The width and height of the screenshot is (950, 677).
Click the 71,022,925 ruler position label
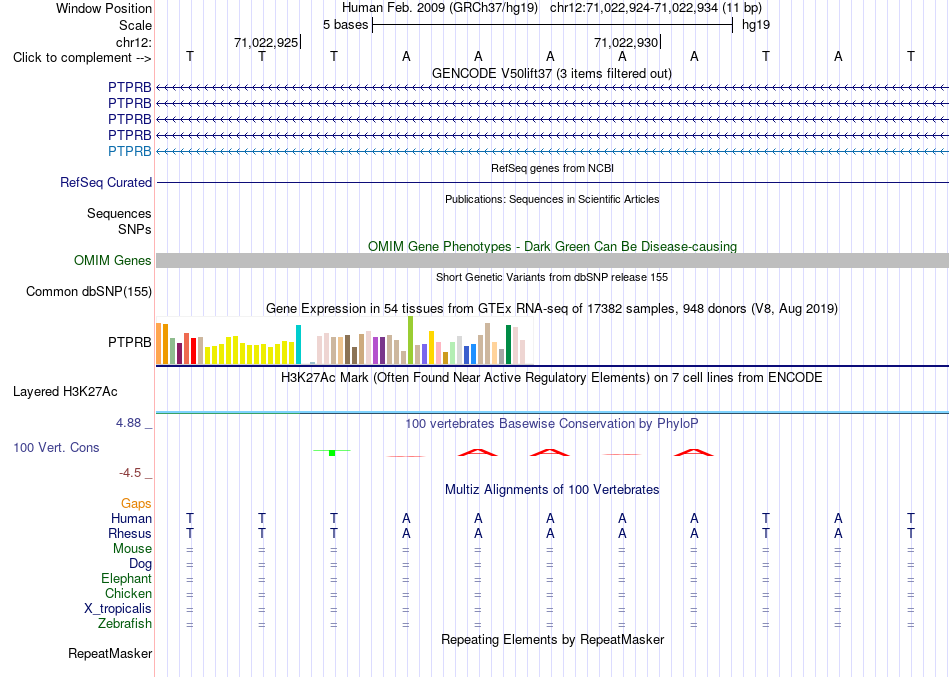point(266,42)
